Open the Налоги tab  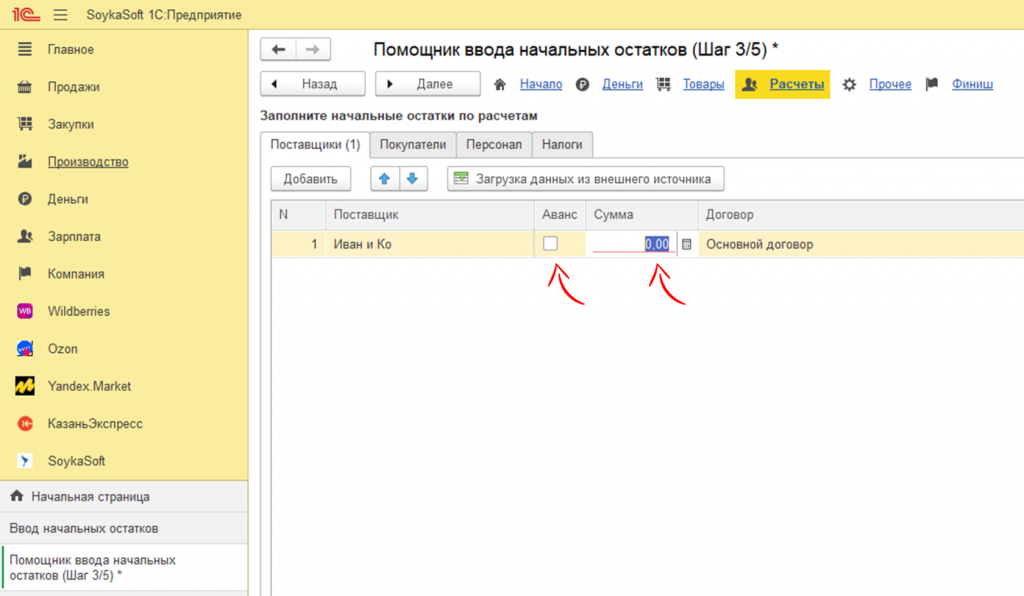pyautogui.click(x=562, y=145)
